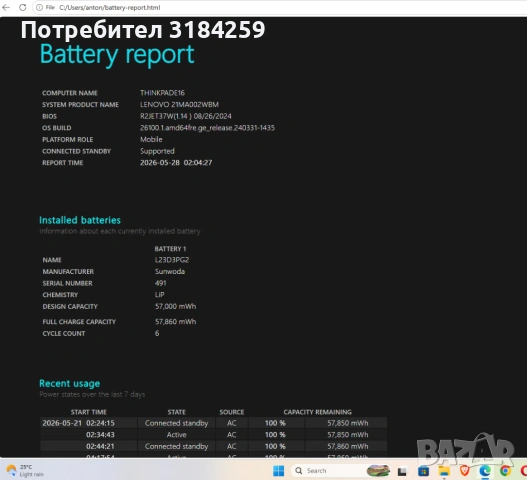Open the site info icon in the address bar
Screen dimensions: 527x480
[39, 7]
